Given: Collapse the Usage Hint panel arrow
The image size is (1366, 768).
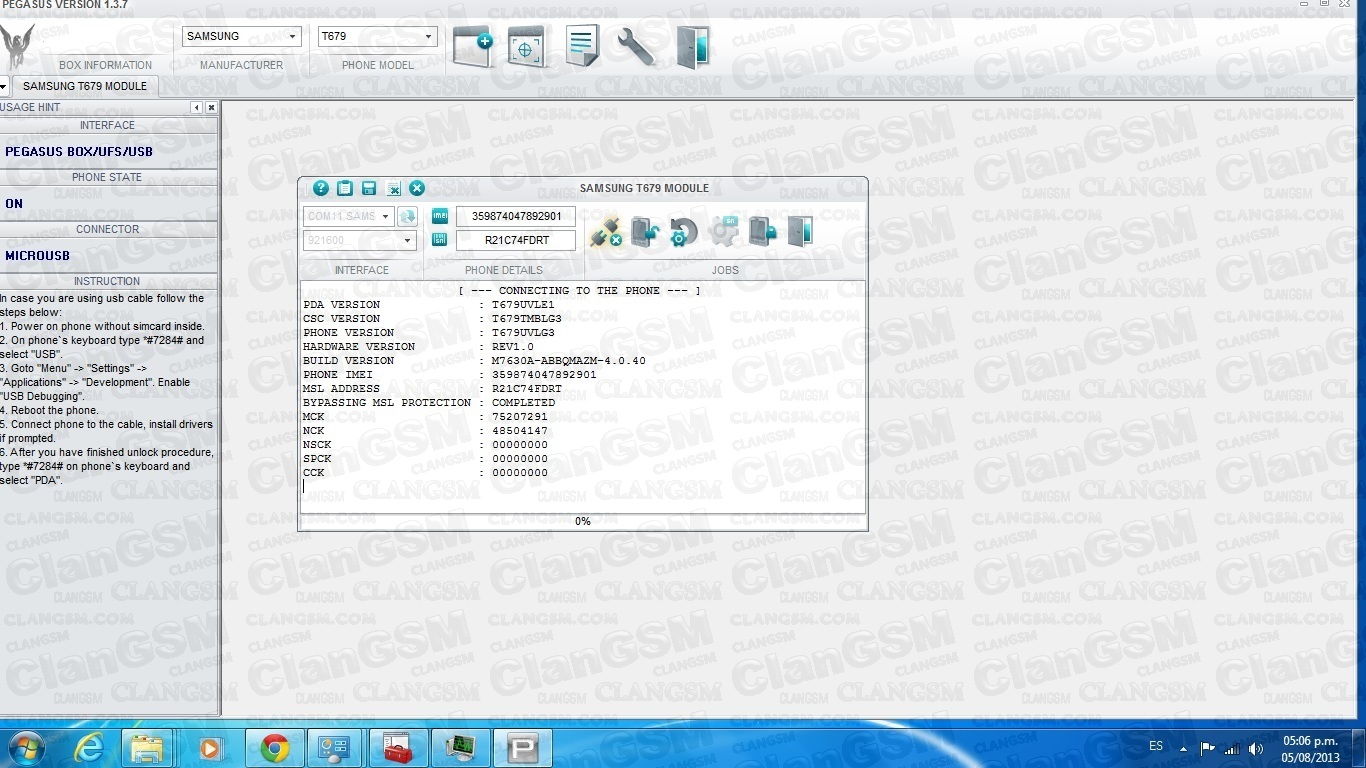Looking at the screenshot, I should coord(196,107).
